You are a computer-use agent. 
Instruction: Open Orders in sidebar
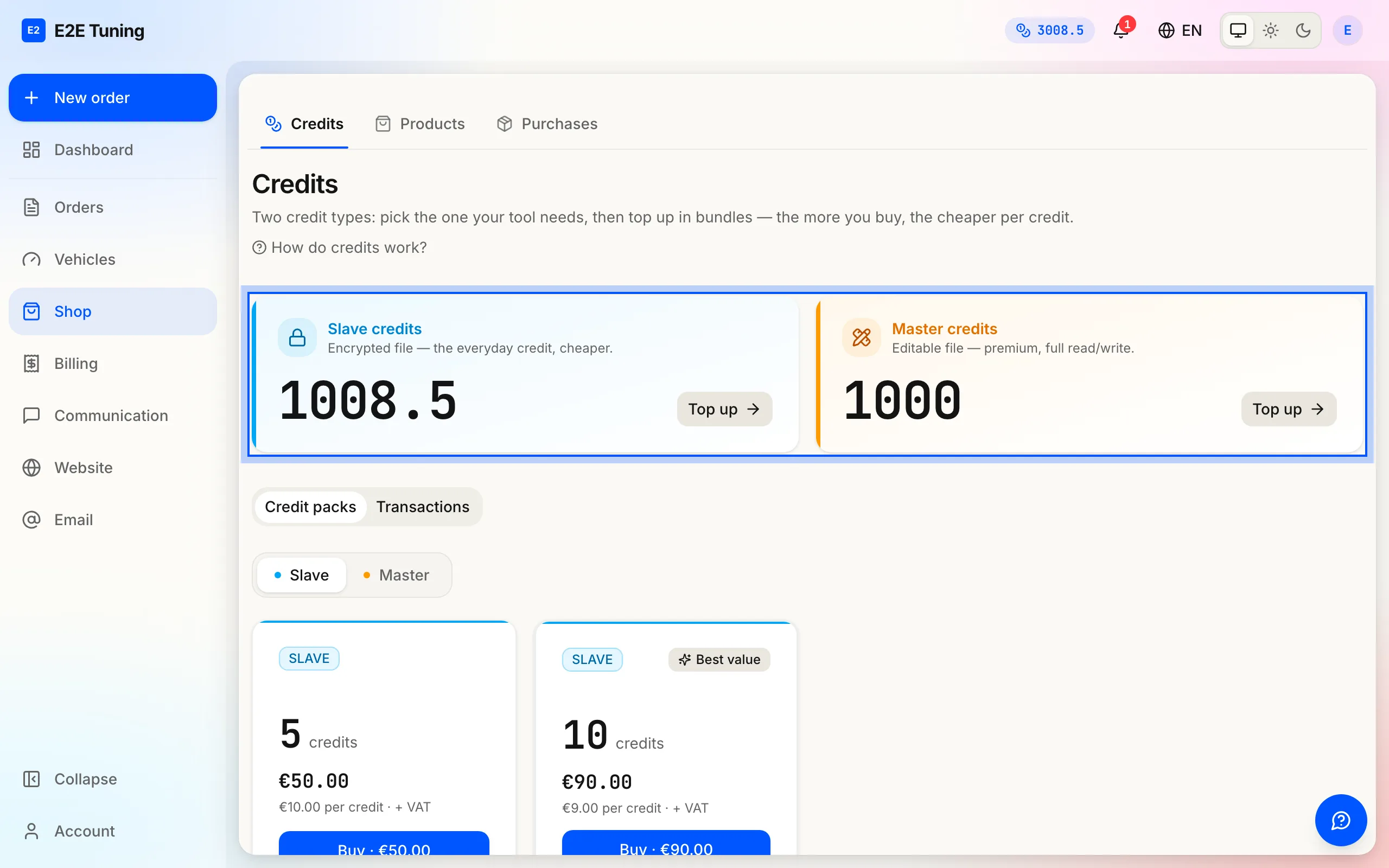pyautogui.click(x=112, y=207)
